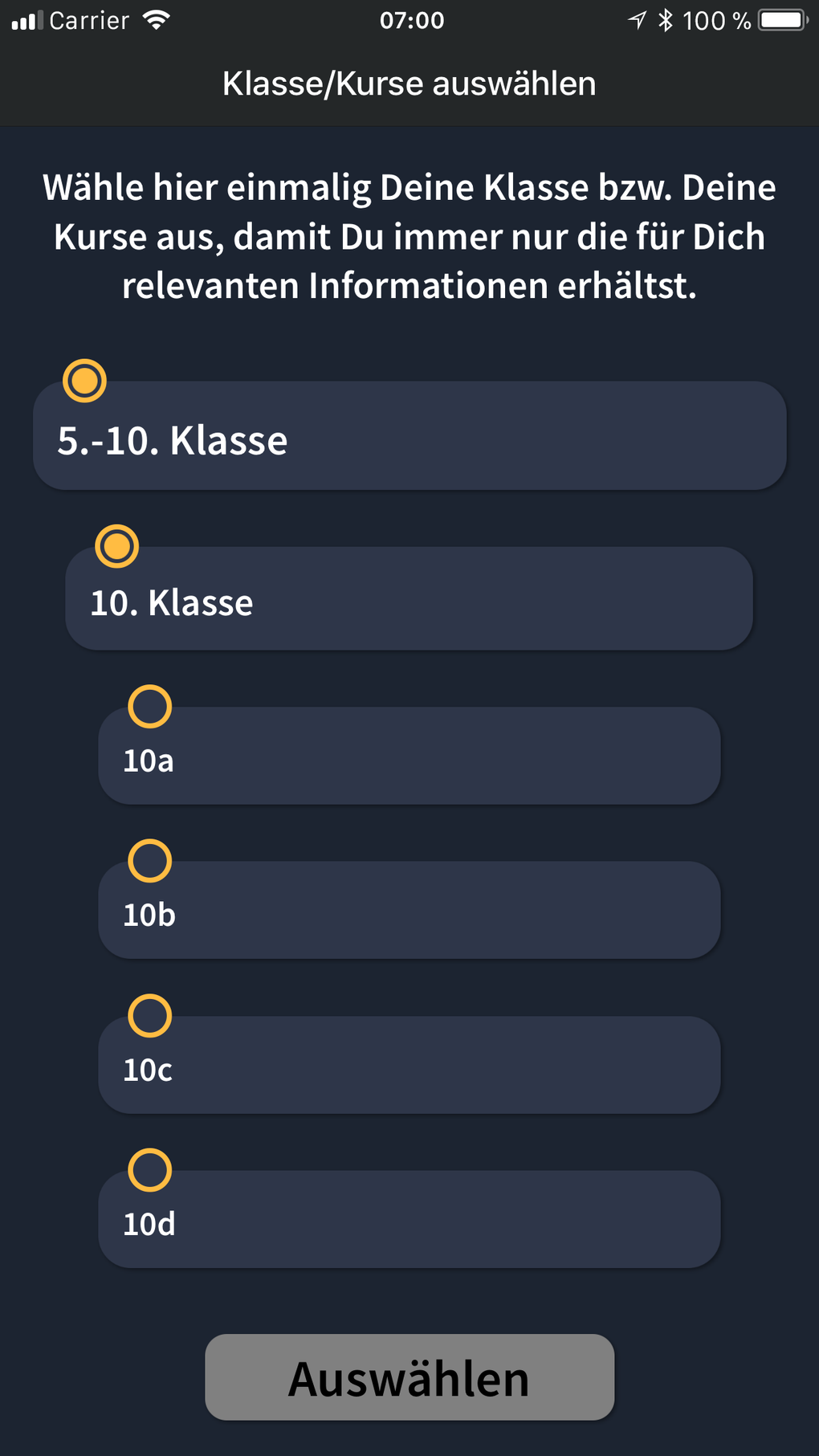The width and height of the screenshot is (819, 1456).
Task: Select the 10d radio button
Action: pos(150,1170)
